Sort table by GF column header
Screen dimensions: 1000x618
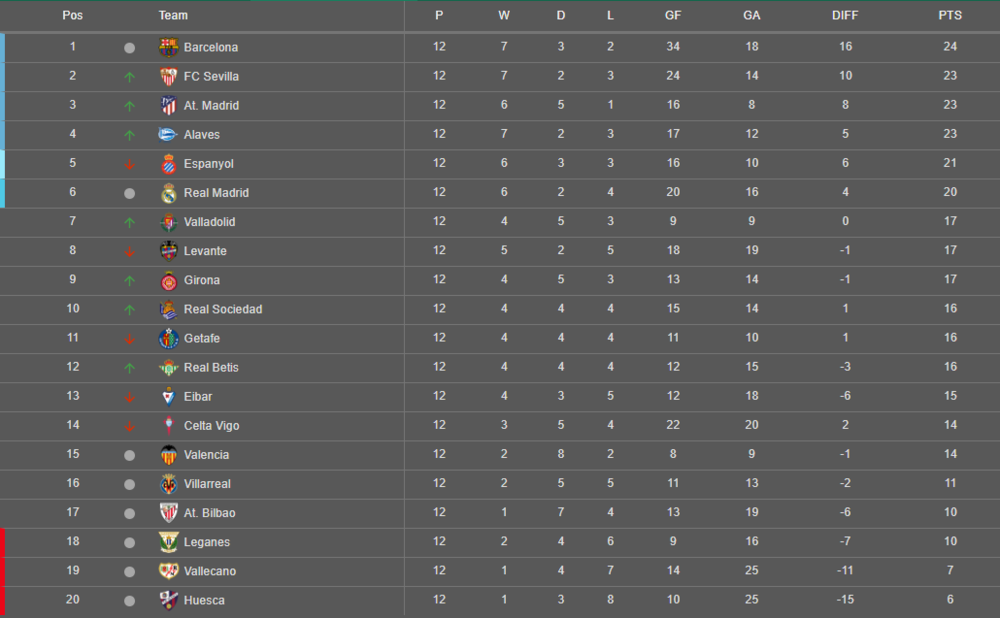673,15
